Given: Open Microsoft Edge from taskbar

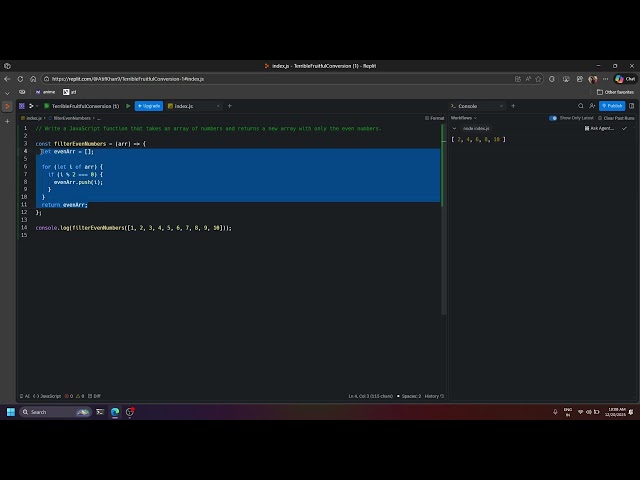Looking at the screenshot, I should tap(115, 412).
